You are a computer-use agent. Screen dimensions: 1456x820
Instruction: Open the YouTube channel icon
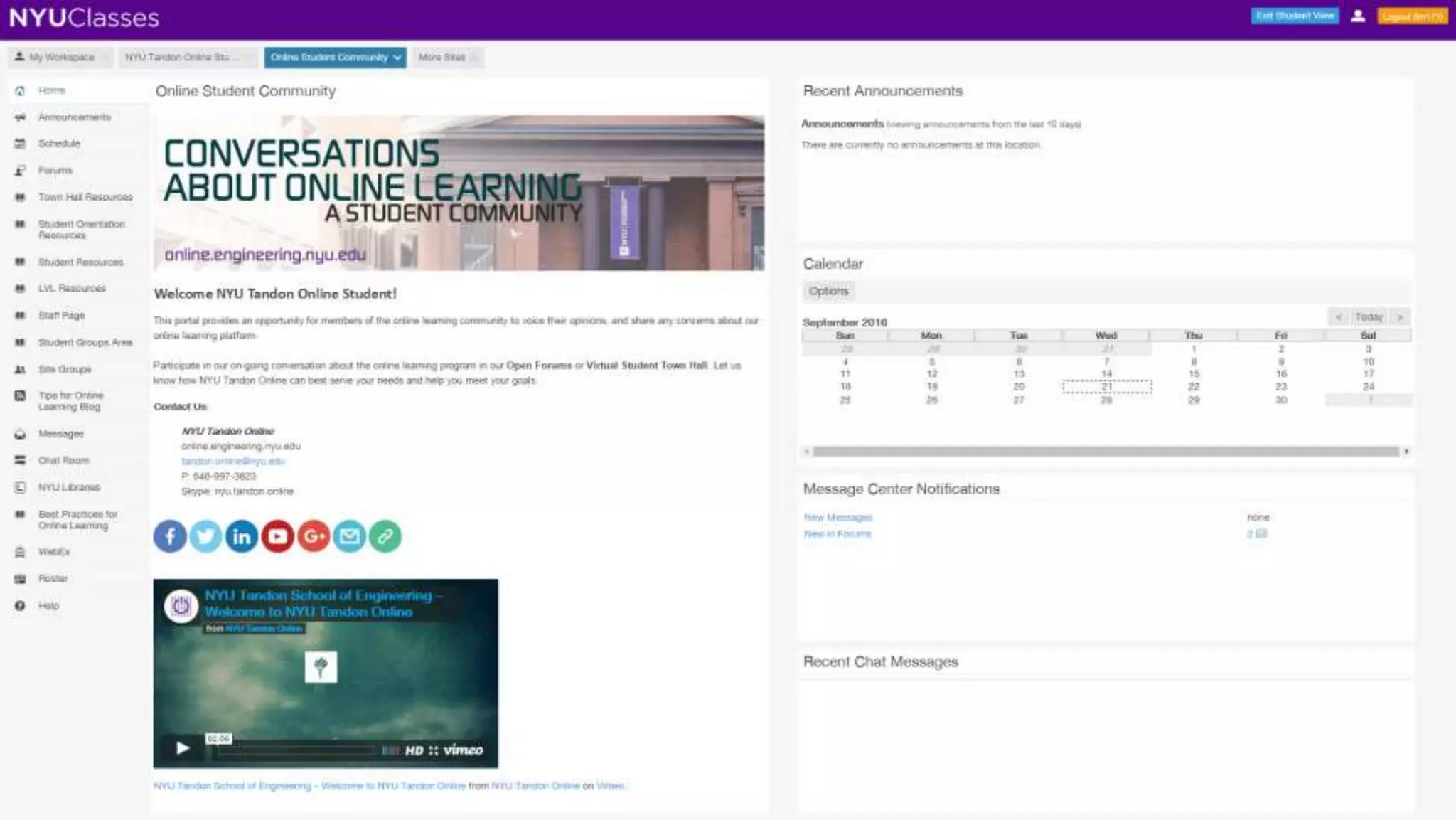point(277,536)
